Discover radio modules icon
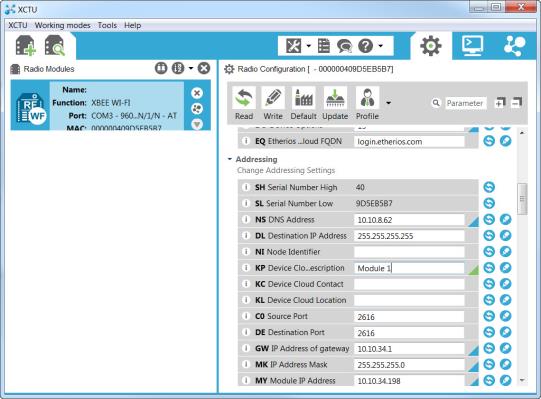The width and height of the screenshot is (541, 399). point(55,46)
